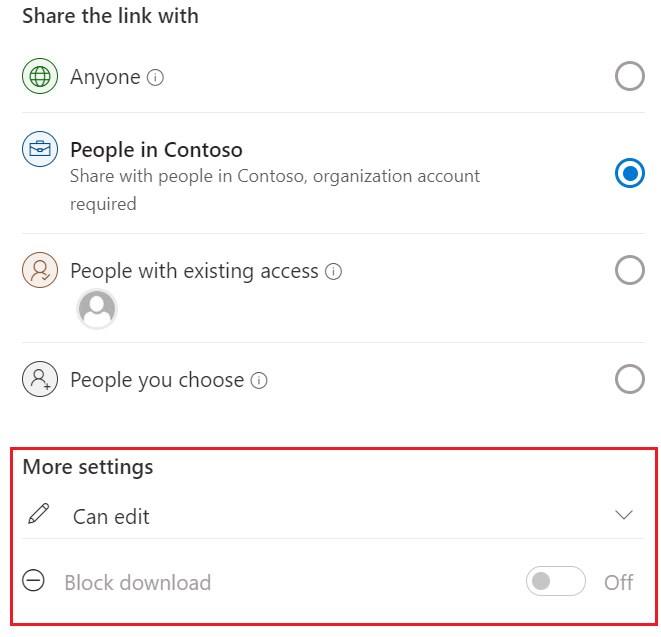Select the People you choose radio button
The image size is (661, 637).
pos(630,379)
